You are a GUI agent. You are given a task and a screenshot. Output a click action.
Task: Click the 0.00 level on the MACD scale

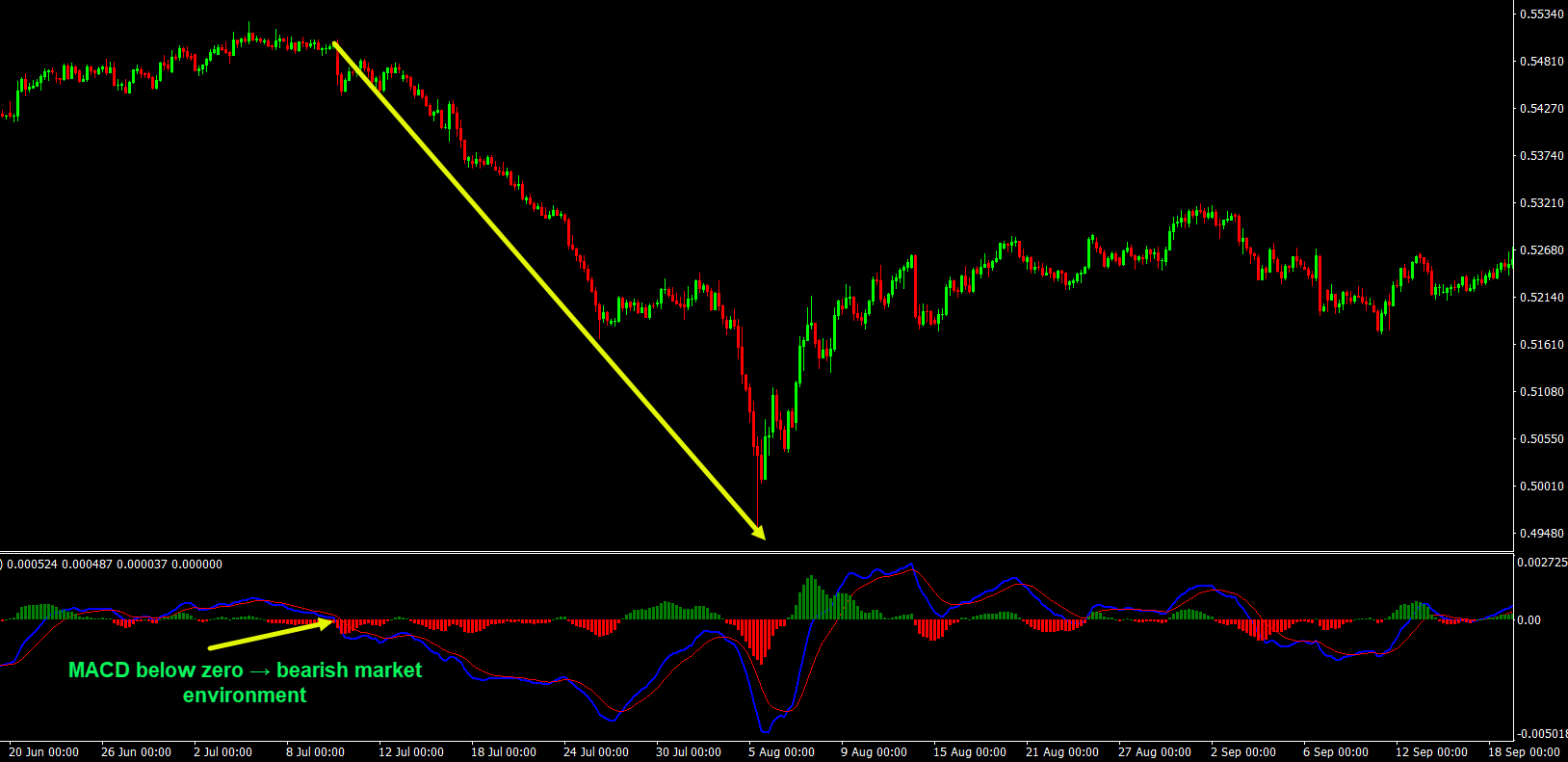pyautogui.click(x=1529, y=620)
